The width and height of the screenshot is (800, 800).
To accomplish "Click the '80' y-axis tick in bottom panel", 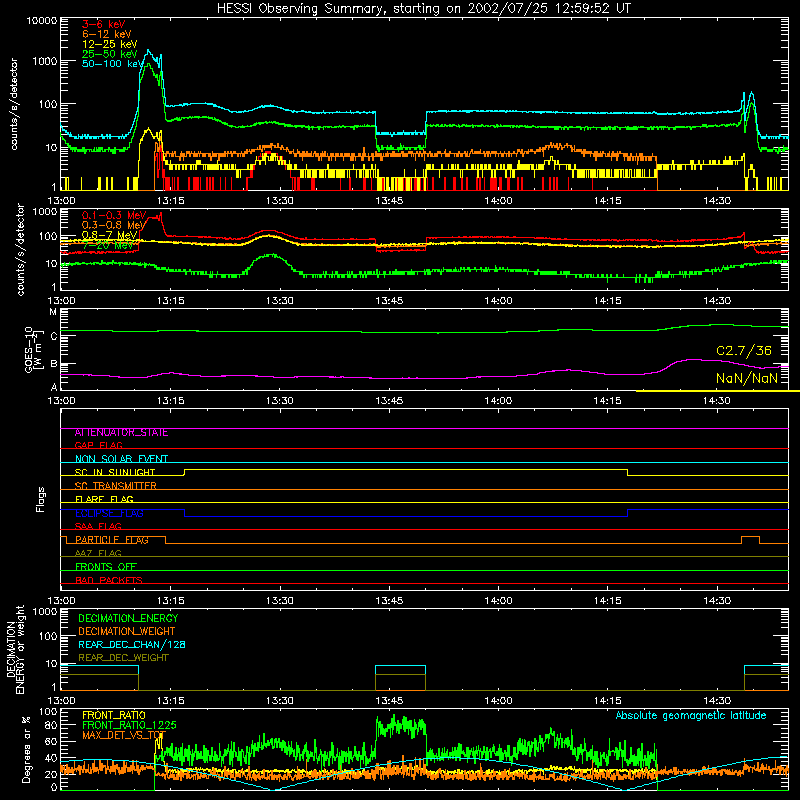I will click(51, 725).
